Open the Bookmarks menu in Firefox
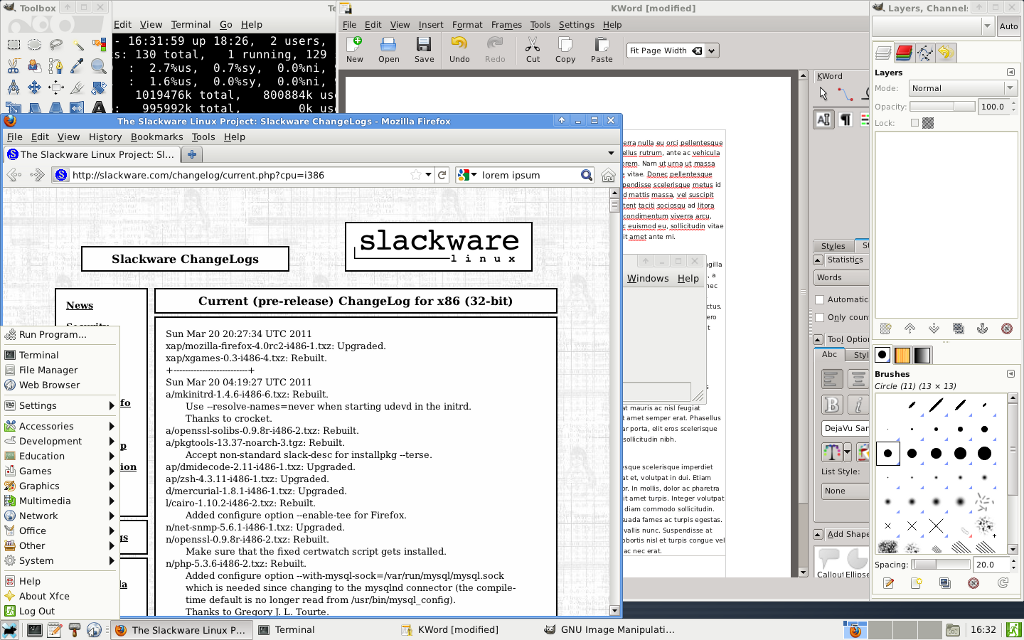The width and height of the screenshot is (1024, 640). (157, 137)
